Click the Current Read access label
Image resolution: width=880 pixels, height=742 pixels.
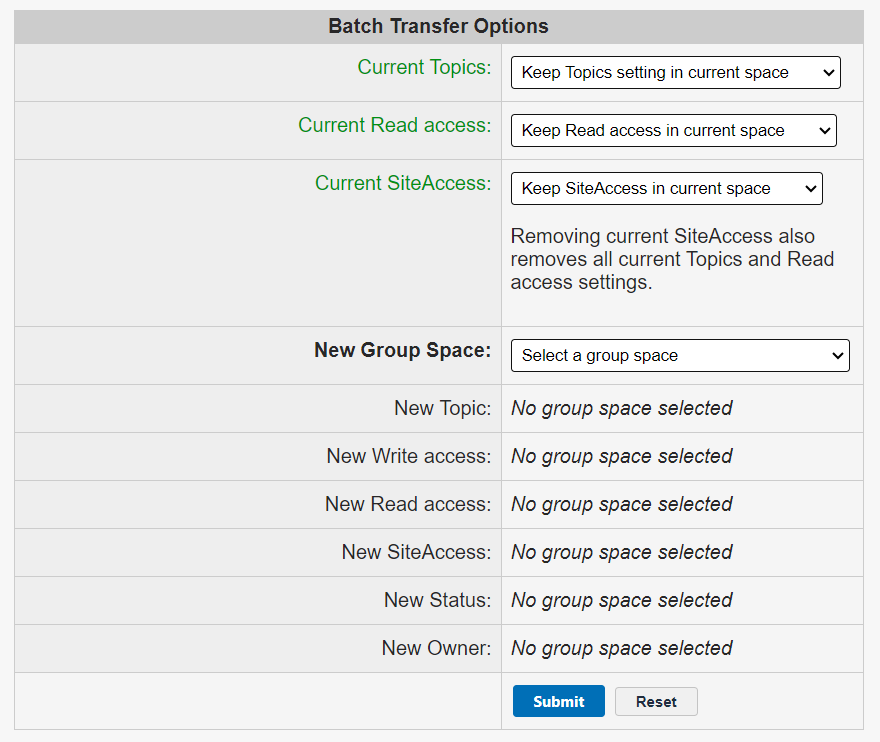(395, 125)
